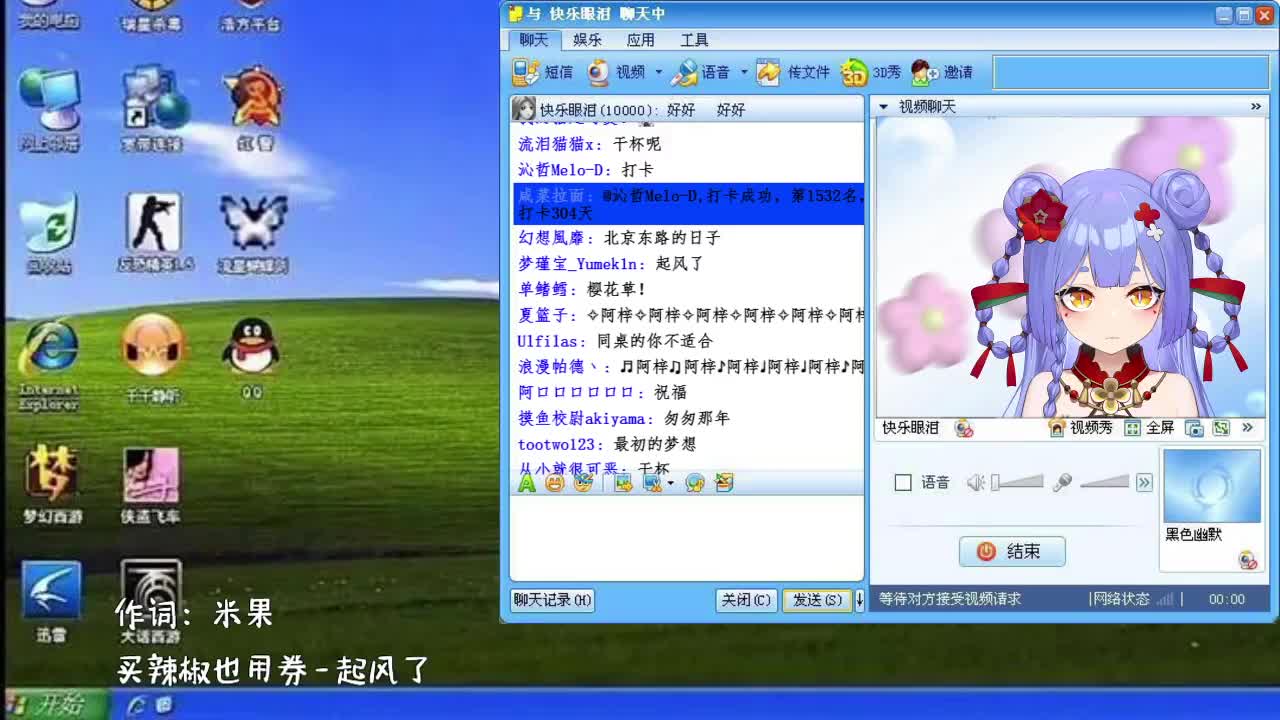Open 反恐精英 Counter-Strike desktop icon
1280x720 pixels.
point(154,233)
